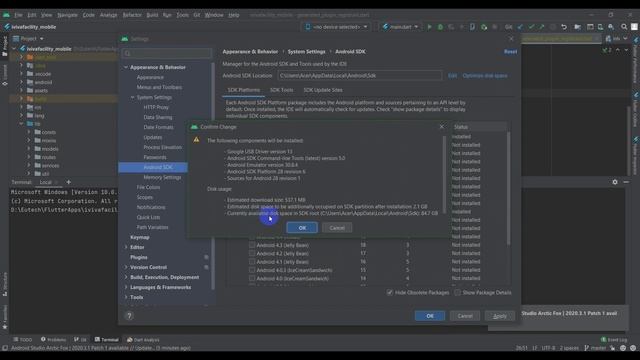Open the Search Everywhere magnifier icon
This screenshot has width=640, height=360.
pos(624,27)
